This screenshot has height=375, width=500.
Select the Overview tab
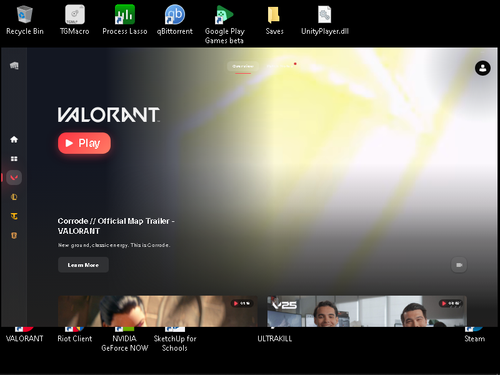pos(243,66)
